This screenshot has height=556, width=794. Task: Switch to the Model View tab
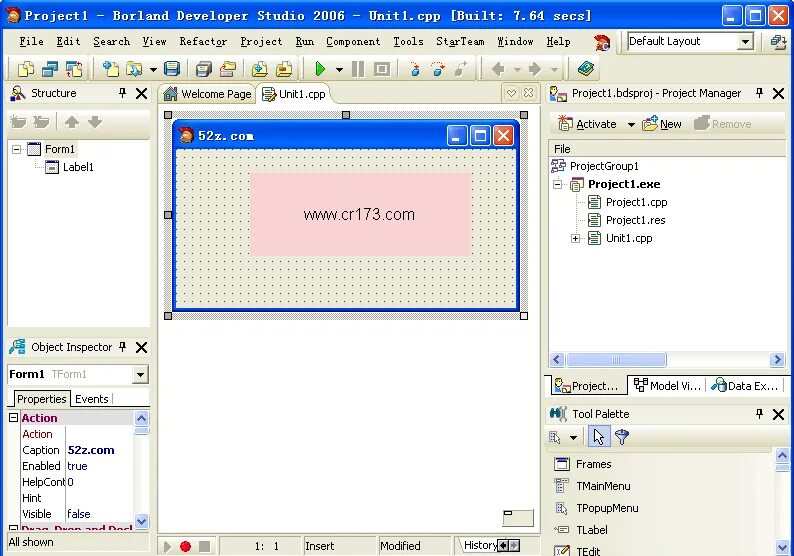tap(667, 385)
